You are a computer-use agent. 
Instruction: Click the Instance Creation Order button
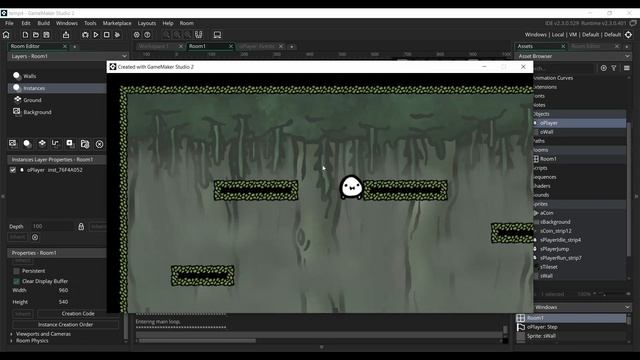pyautogui.click(x=65, y=324)
